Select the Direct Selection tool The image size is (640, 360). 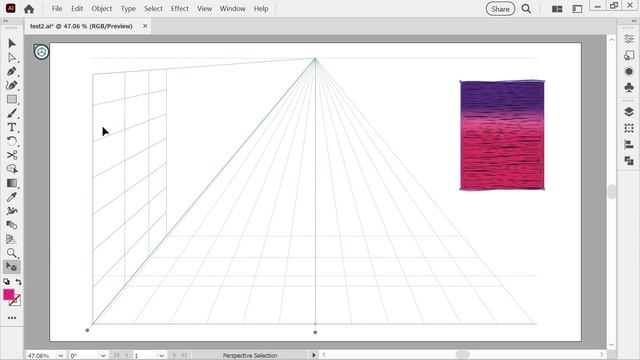click(12, 58)
